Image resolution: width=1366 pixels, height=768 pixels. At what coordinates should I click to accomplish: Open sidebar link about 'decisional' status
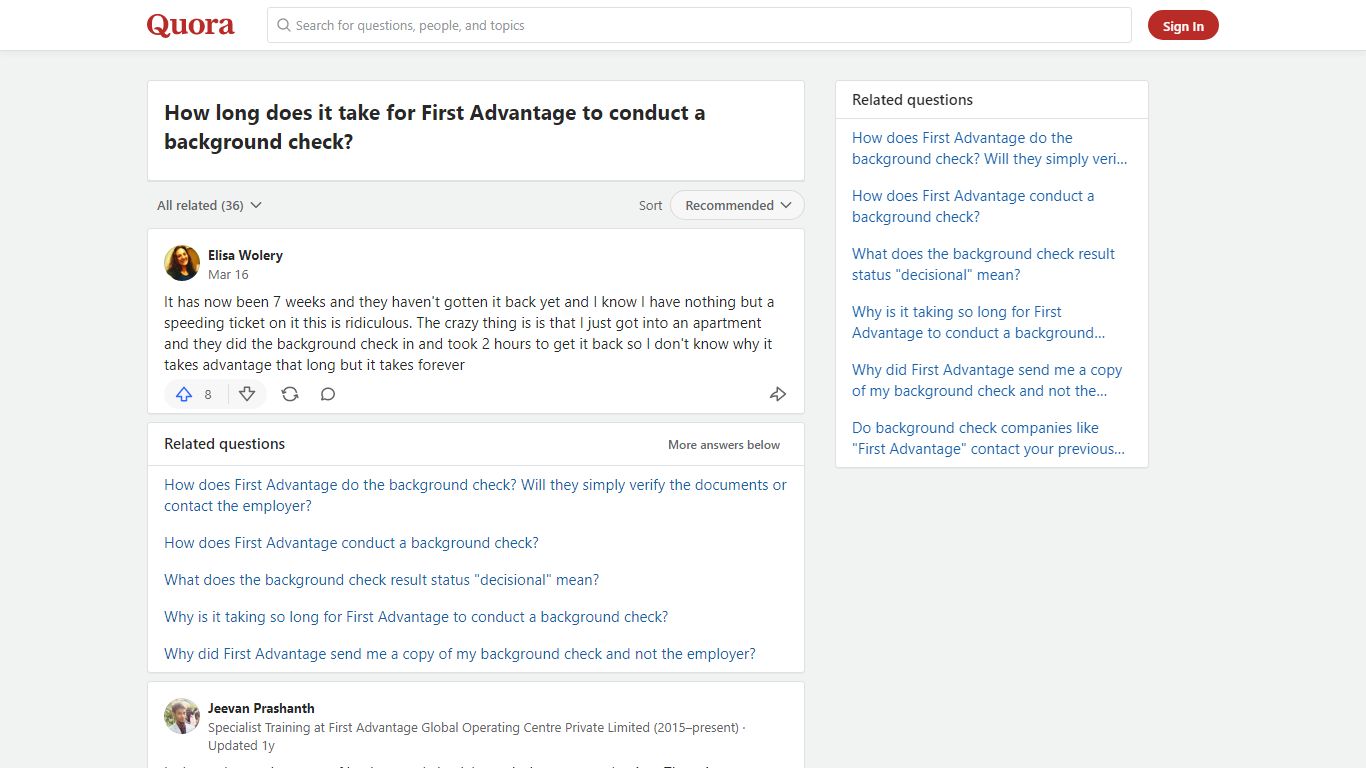tap(983, 264)
